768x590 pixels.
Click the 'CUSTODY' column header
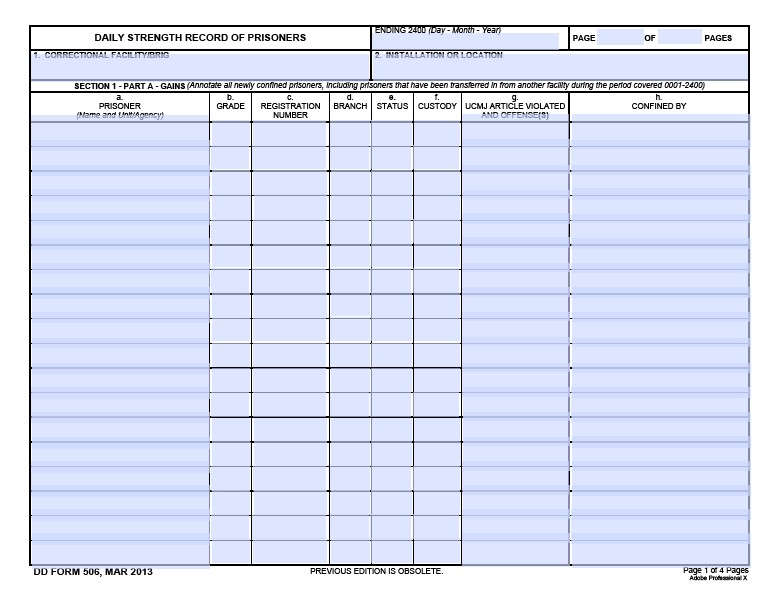[x=437, y=106]
